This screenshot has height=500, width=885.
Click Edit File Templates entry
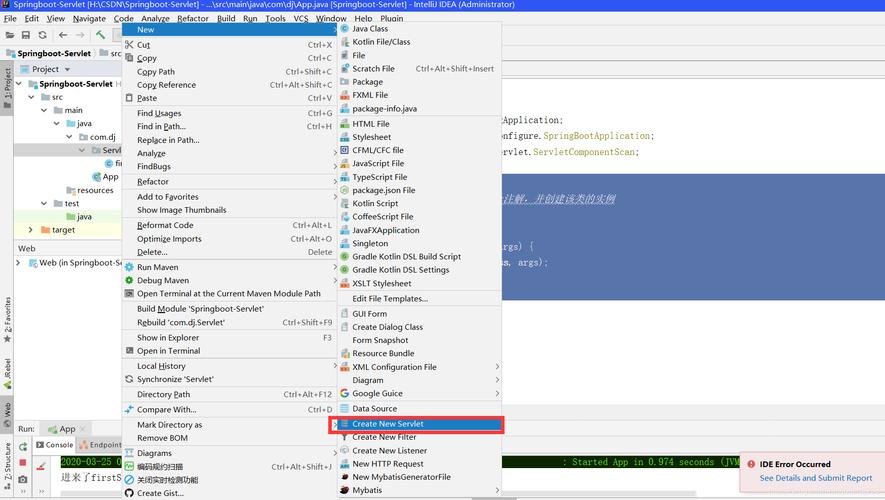click(419, 299)
